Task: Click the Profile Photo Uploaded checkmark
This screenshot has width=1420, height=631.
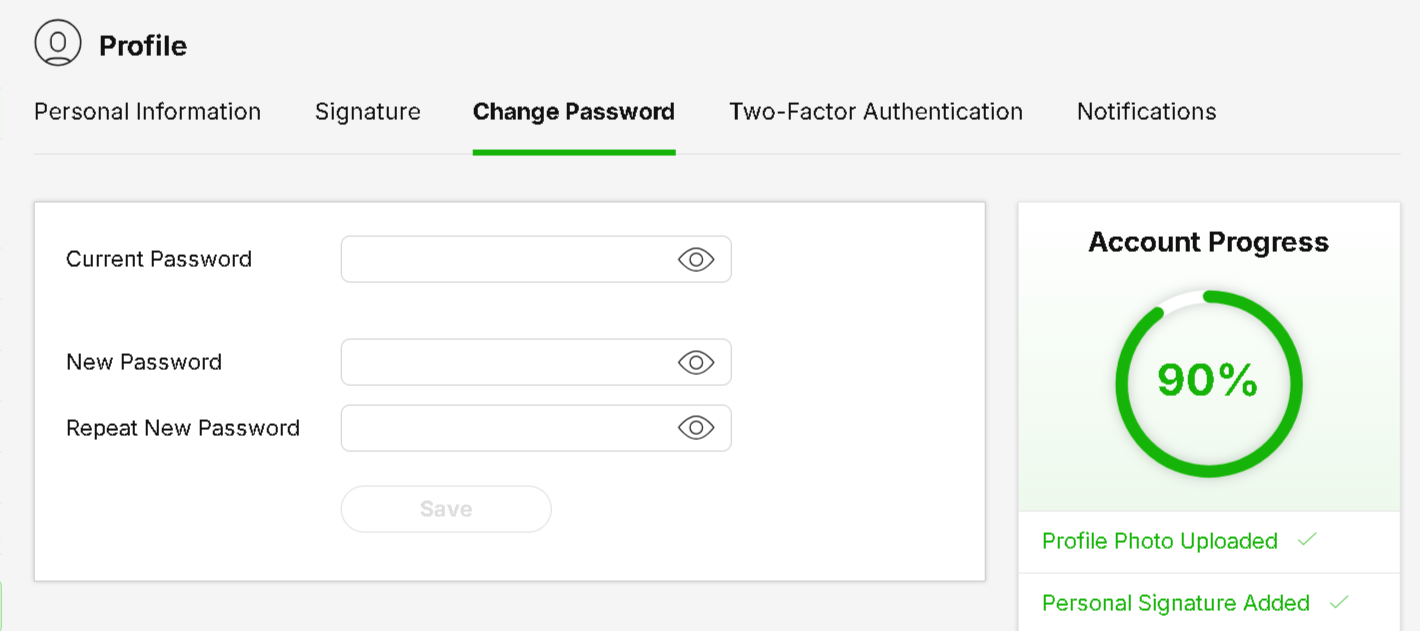Action: (x=1307, y=540)
